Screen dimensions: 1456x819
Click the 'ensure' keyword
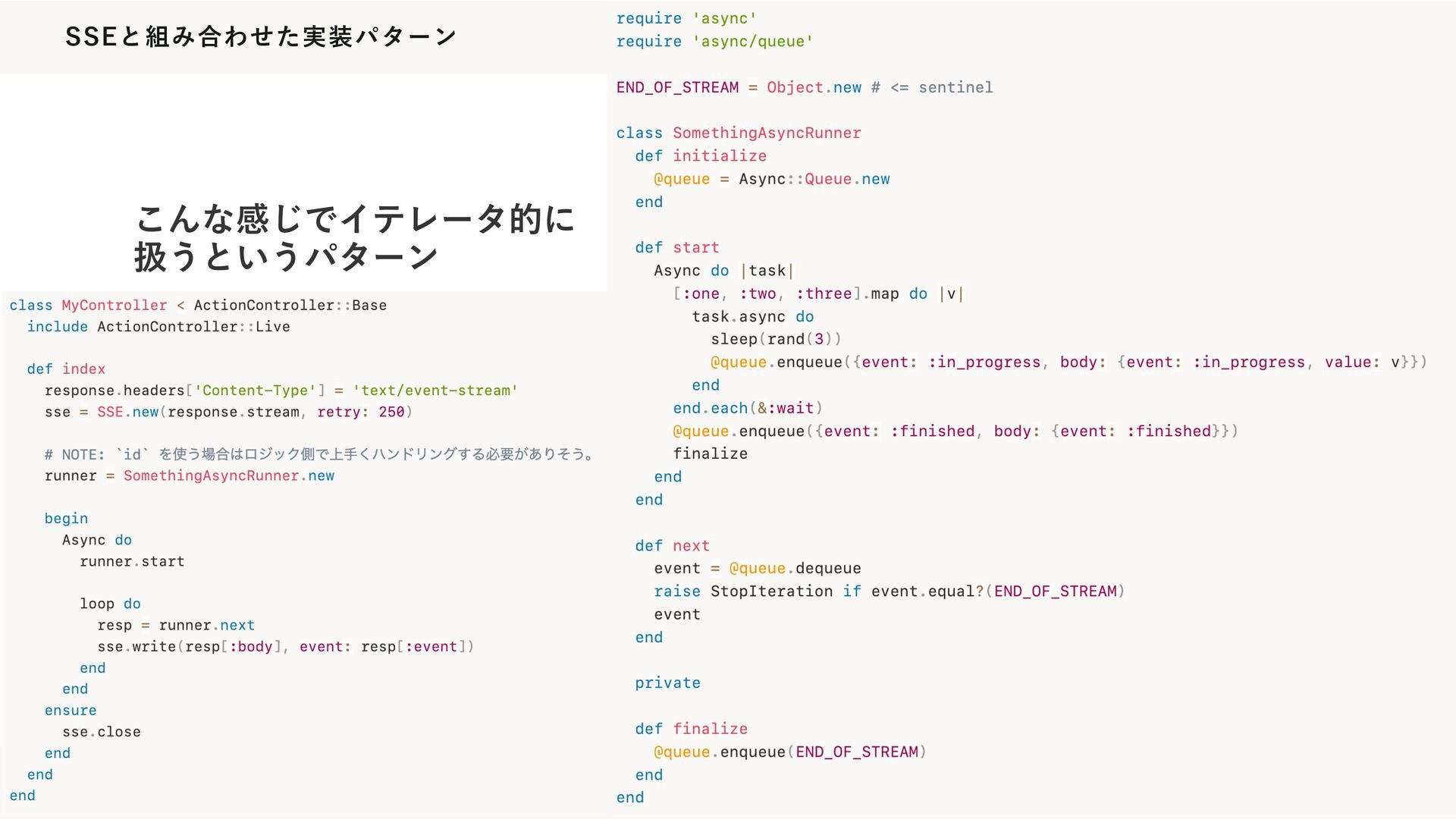71,710
